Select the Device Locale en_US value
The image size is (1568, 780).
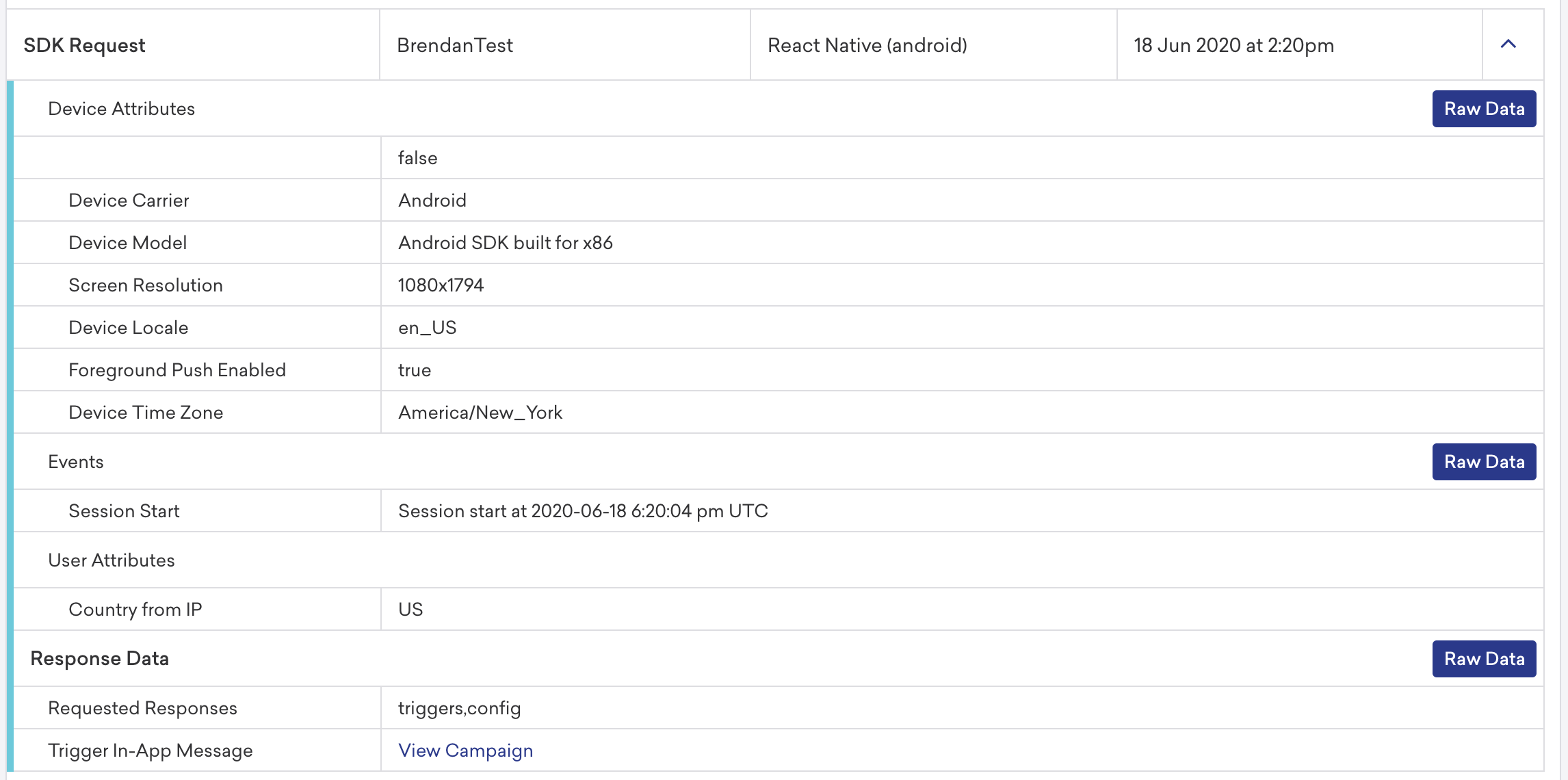pyautogui.click(x=428, y=327)
